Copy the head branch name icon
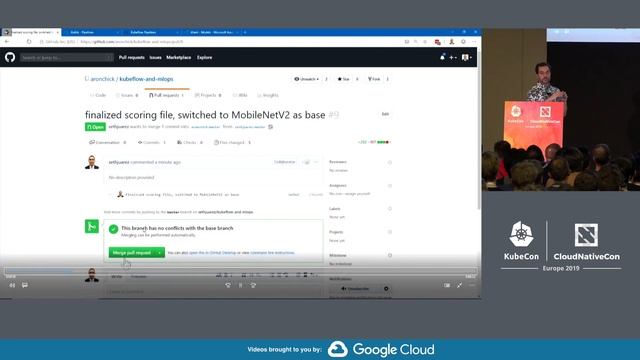 coord(271,127)
